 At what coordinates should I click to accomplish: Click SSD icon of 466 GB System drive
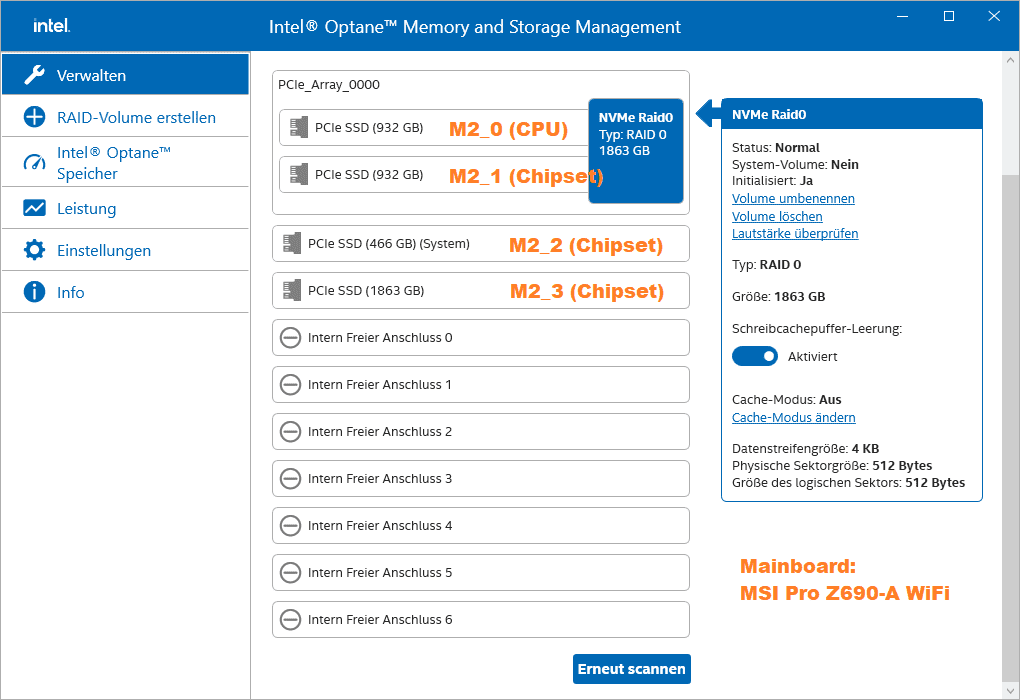point(292,243)
